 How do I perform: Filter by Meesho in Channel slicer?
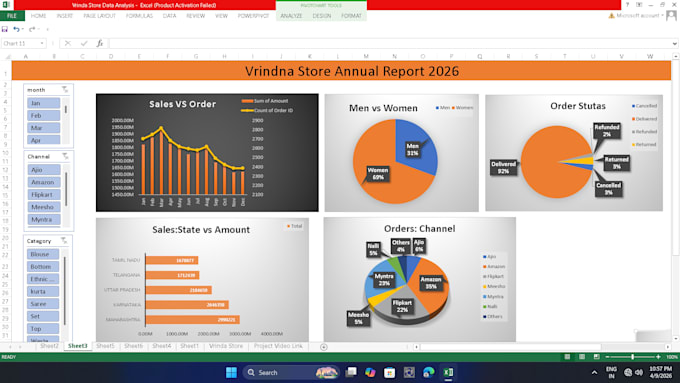44,207
